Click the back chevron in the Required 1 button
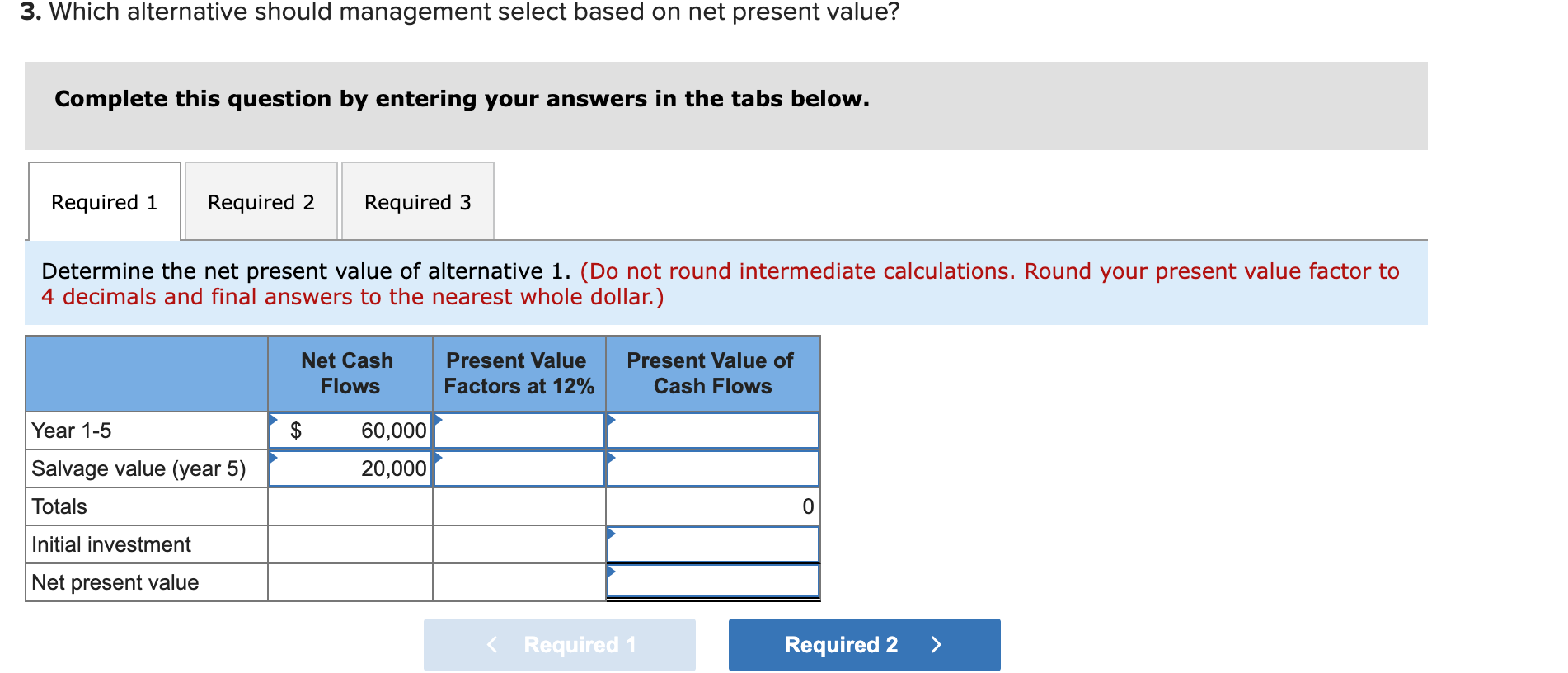This screenshot has height=673, width=1568. (491, 645)
